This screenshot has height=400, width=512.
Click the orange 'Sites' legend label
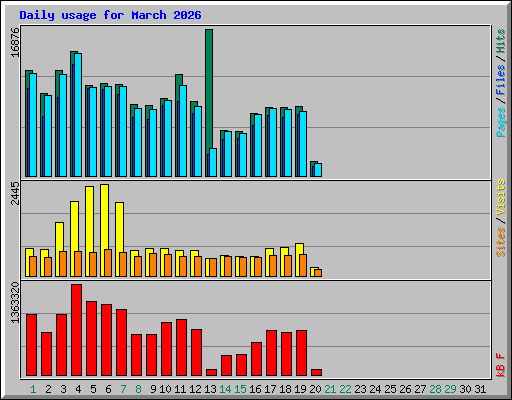500,242
